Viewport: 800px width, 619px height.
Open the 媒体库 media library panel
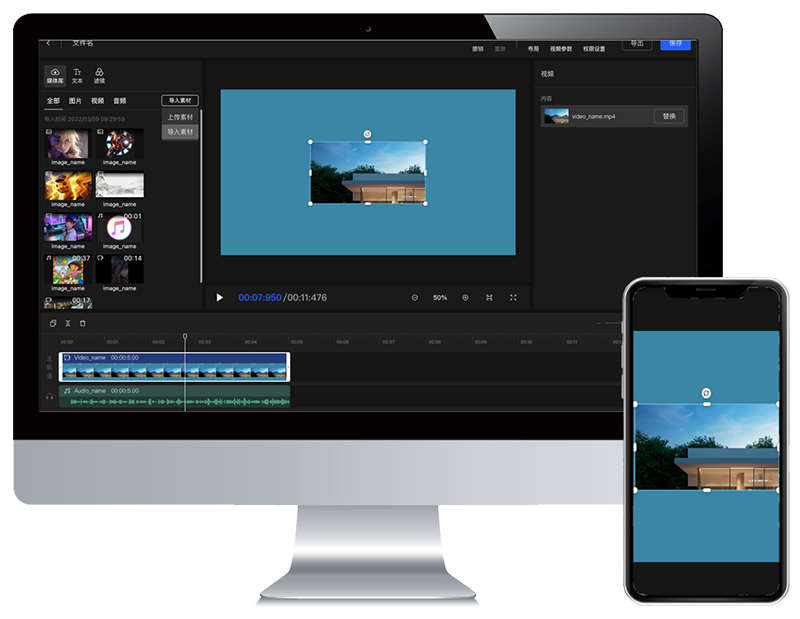55,75
